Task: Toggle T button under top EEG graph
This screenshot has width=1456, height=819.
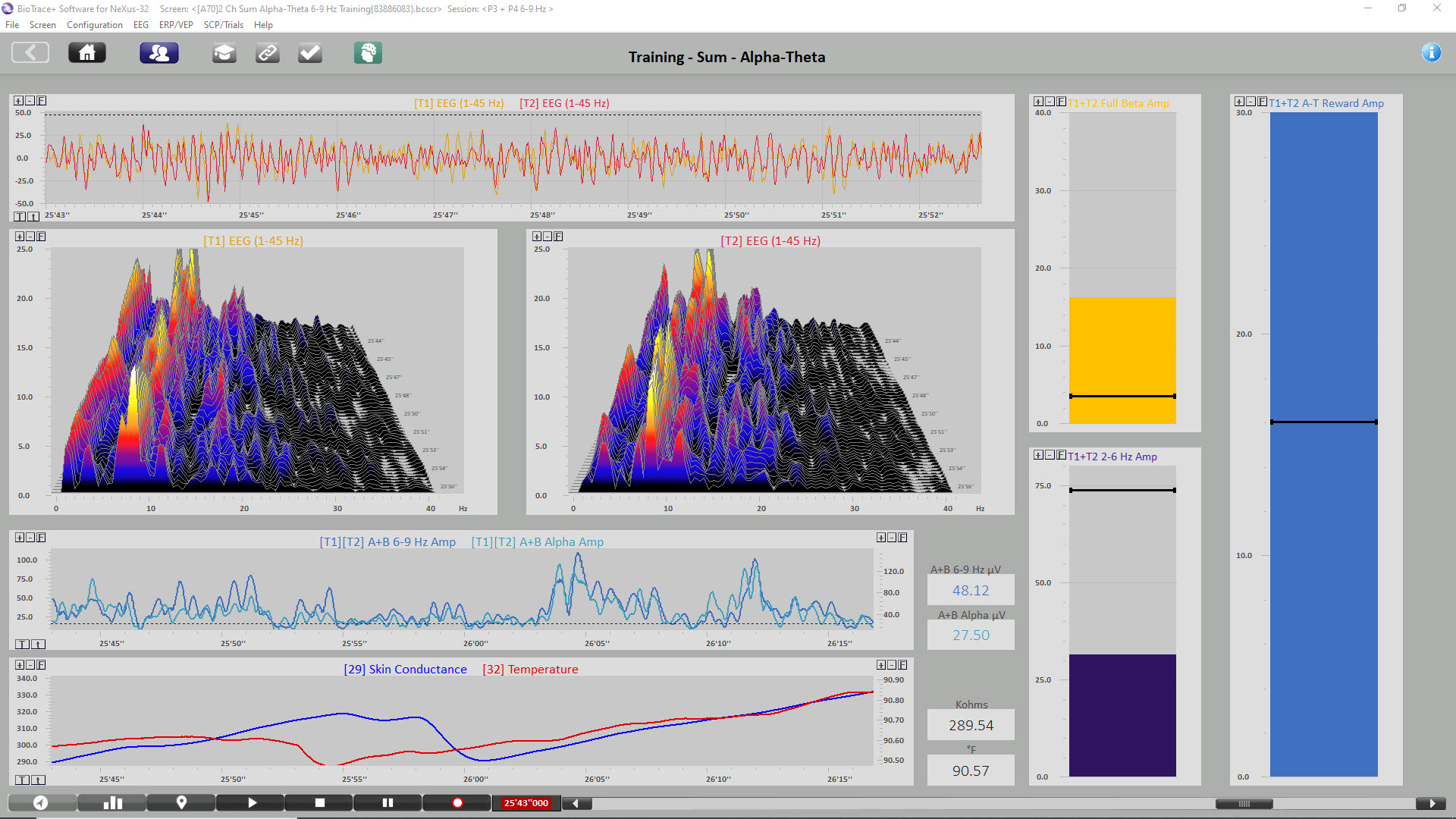Action: pyautogui.click(x=20, y=217)
